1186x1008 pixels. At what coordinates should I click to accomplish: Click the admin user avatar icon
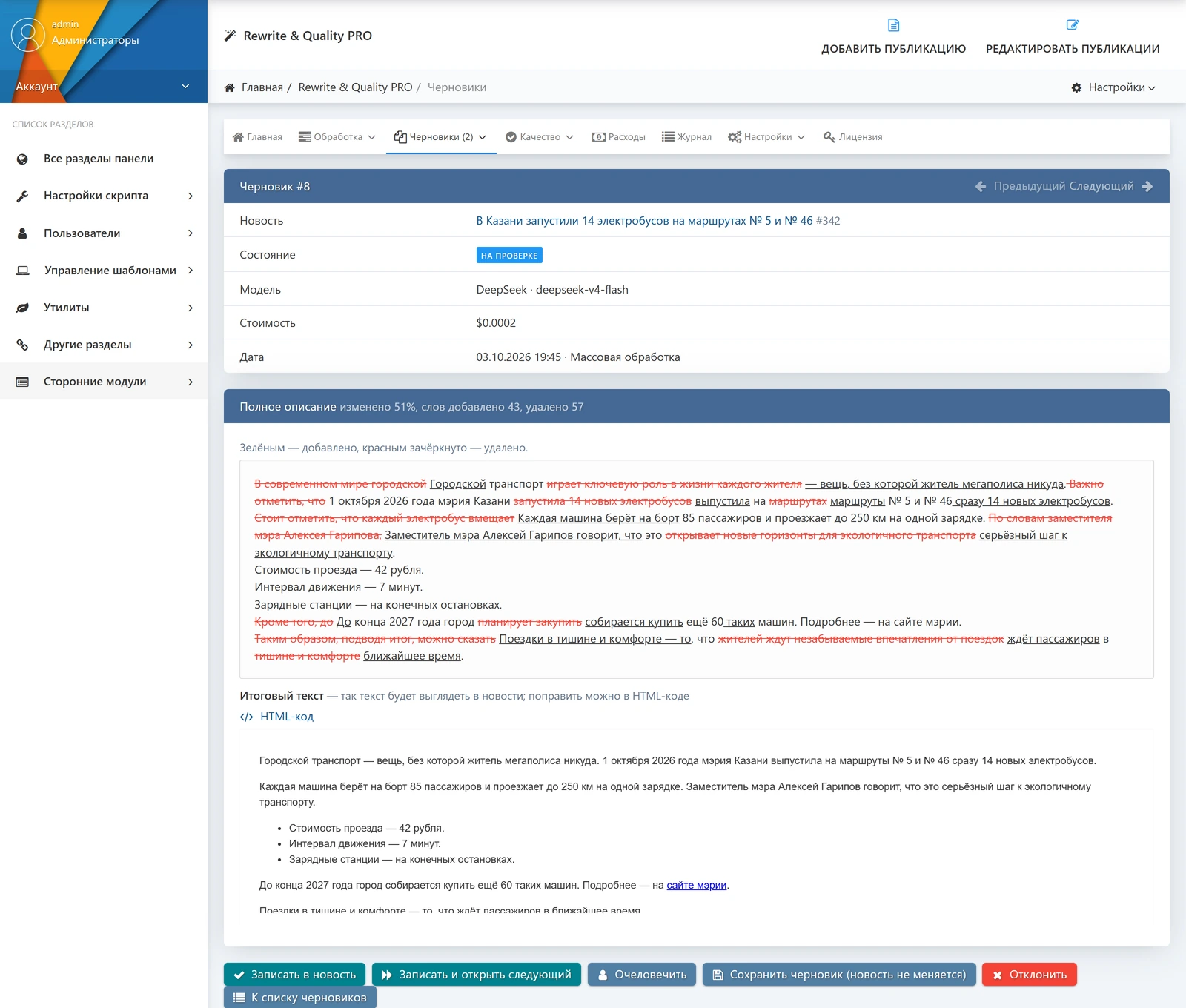(x=28, y=35)
